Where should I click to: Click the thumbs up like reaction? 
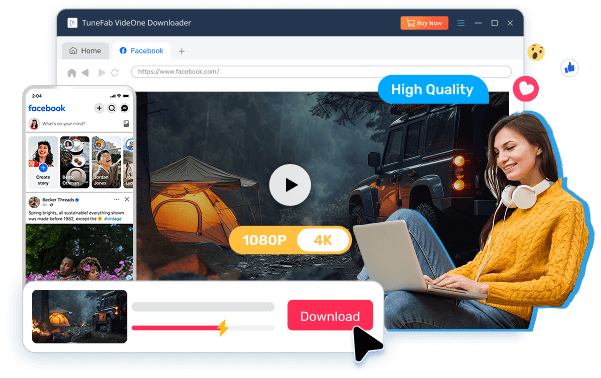(569, 68)
